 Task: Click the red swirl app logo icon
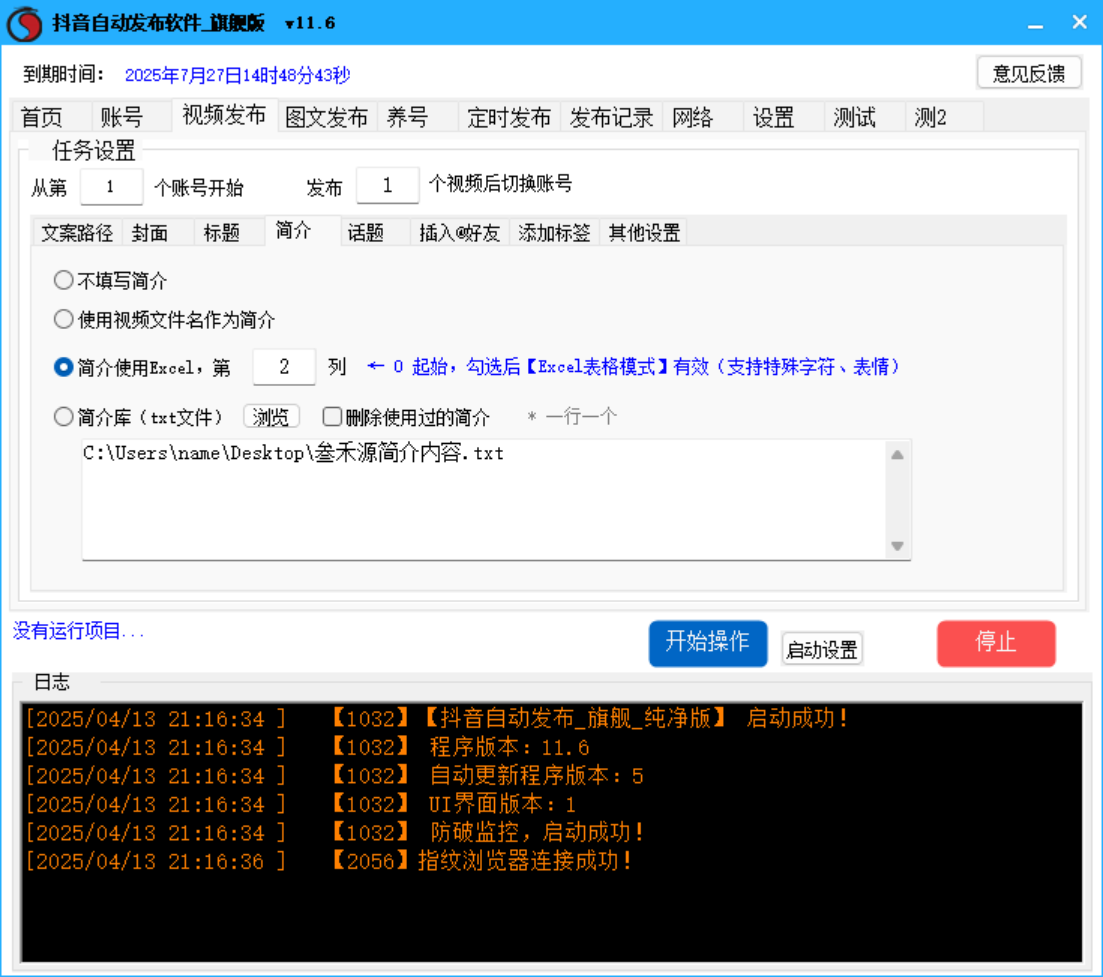(x=25, y=23)
